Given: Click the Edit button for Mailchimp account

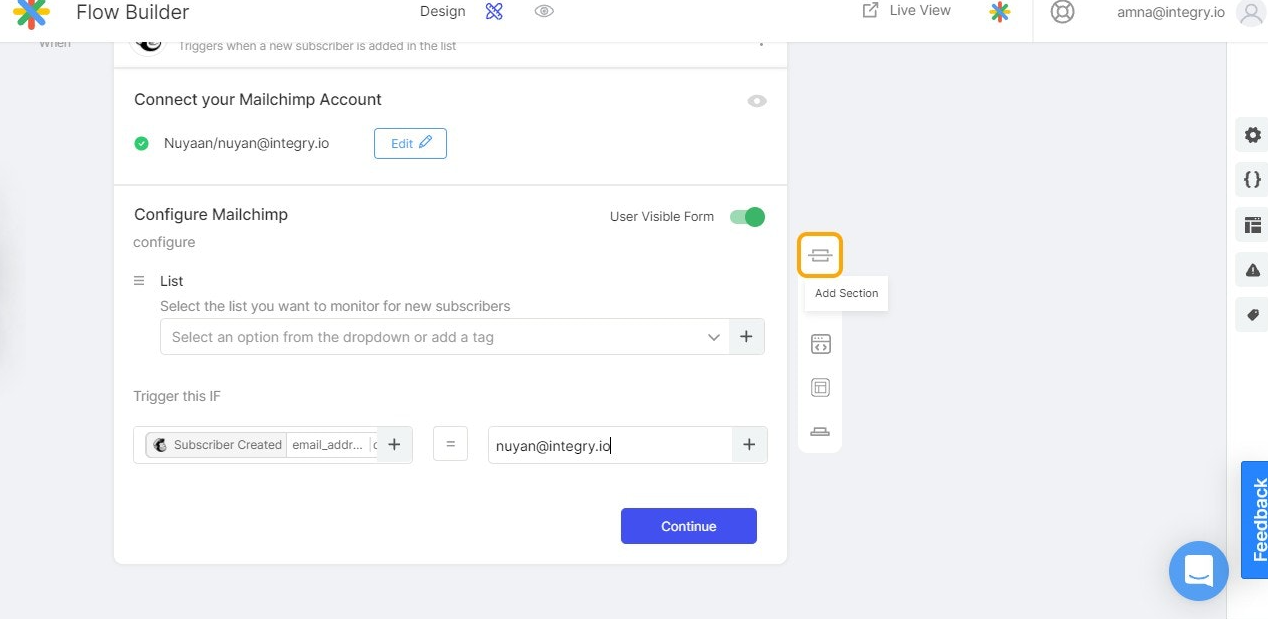Looking at the screenshot, I should tap(410, 143).
